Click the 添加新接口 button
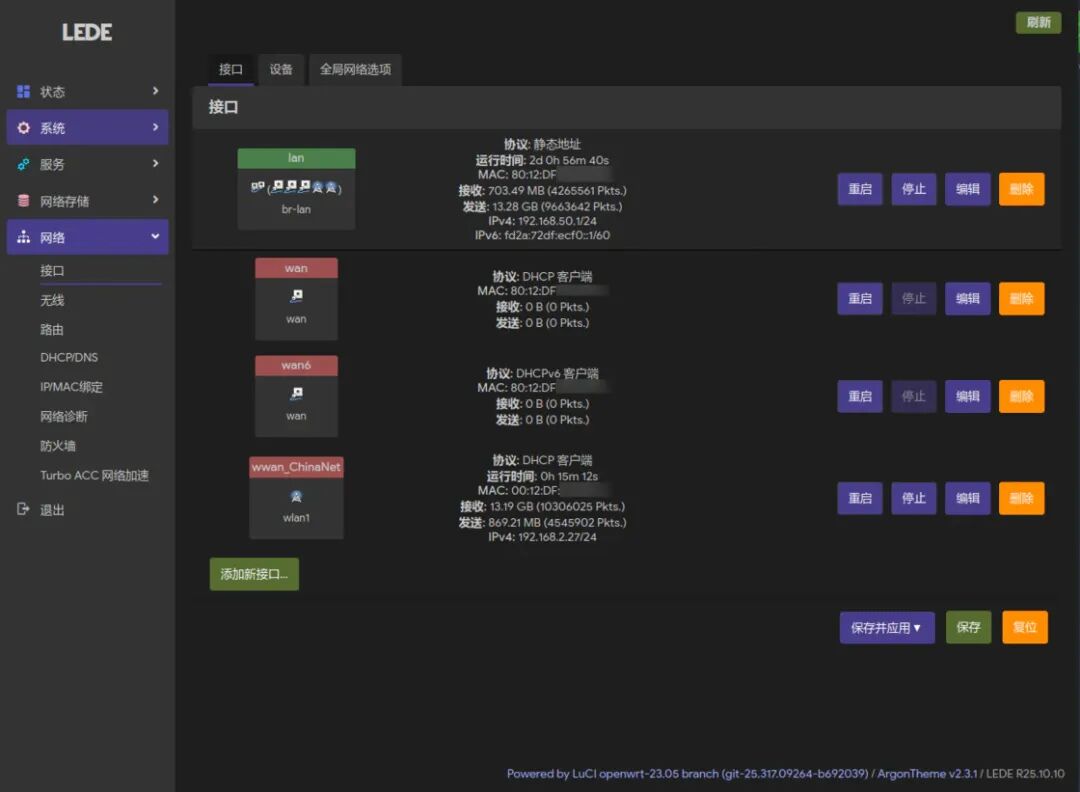The height and width of the screenshot is (792, 1080). point(254,574)
